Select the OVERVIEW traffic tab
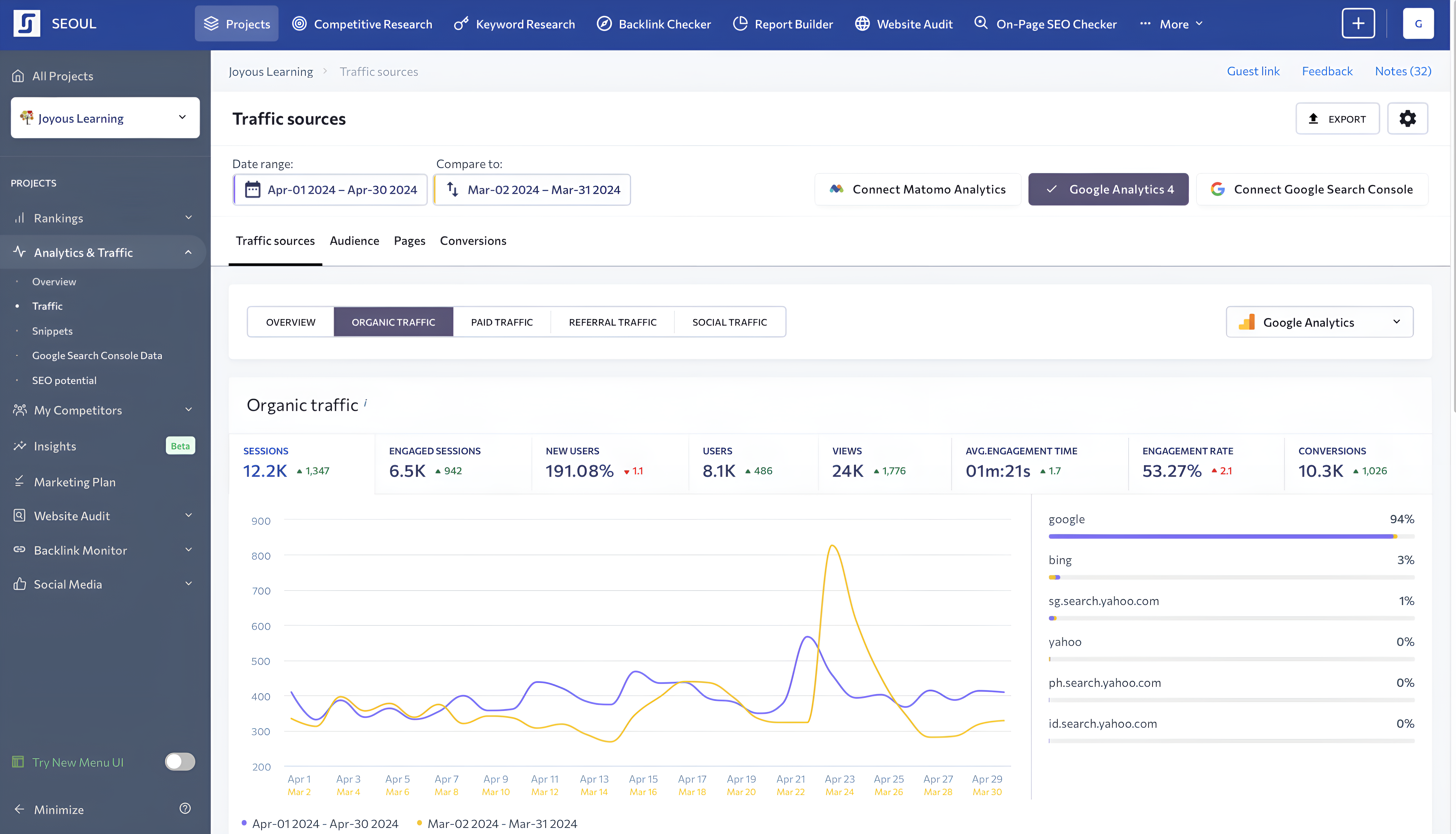Screen dimensions: 1456x834 290,322
